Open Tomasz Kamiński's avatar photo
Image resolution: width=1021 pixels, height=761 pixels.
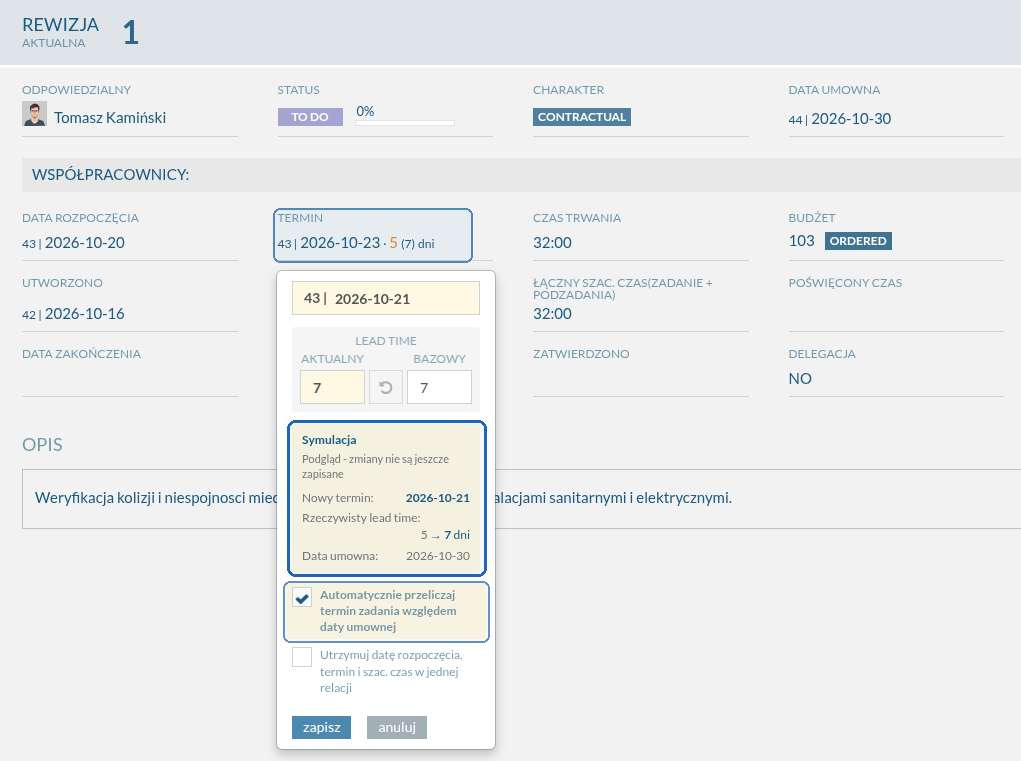point(35,114)
